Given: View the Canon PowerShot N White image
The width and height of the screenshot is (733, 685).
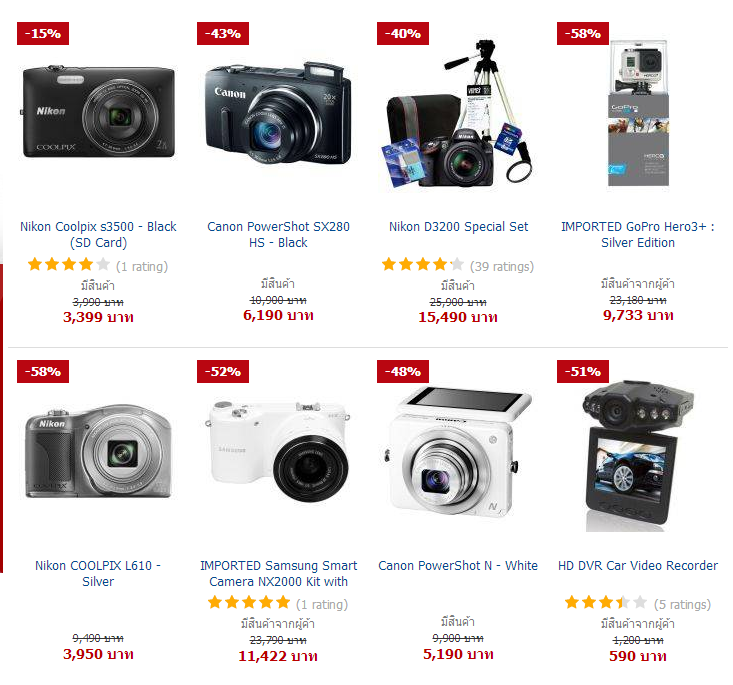Looking at the screenshot, I should coord(458,452).
